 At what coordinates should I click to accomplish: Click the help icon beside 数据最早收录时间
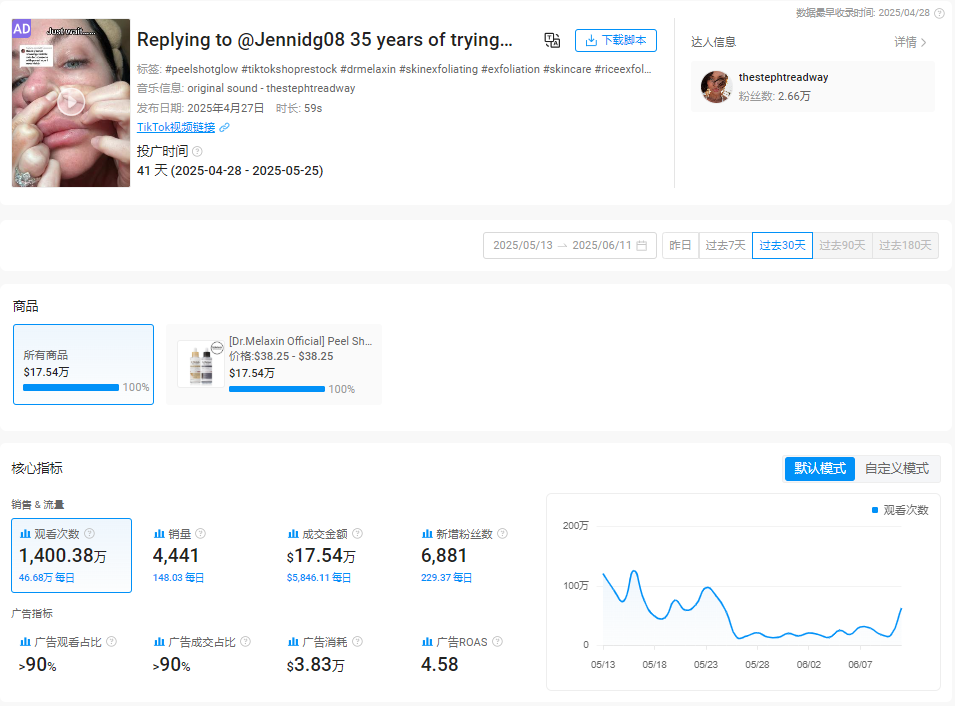tap(939, 13)
